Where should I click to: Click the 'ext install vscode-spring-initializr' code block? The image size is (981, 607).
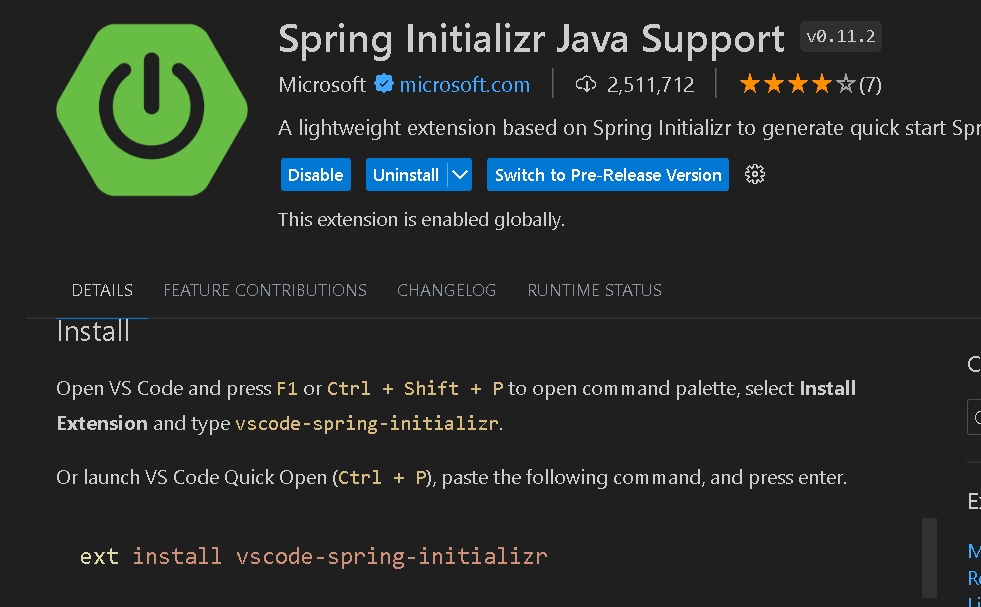[x=313, y=556]
